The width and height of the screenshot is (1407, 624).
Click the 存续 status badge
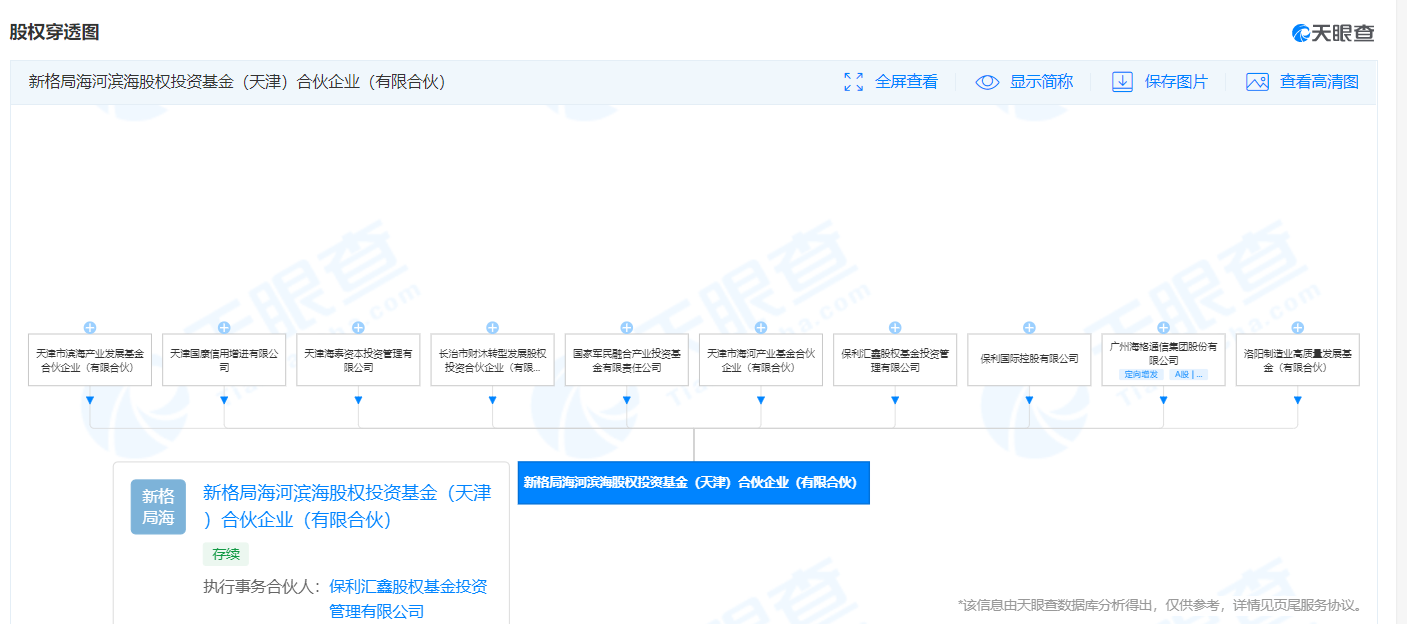(x=225, y=554)
